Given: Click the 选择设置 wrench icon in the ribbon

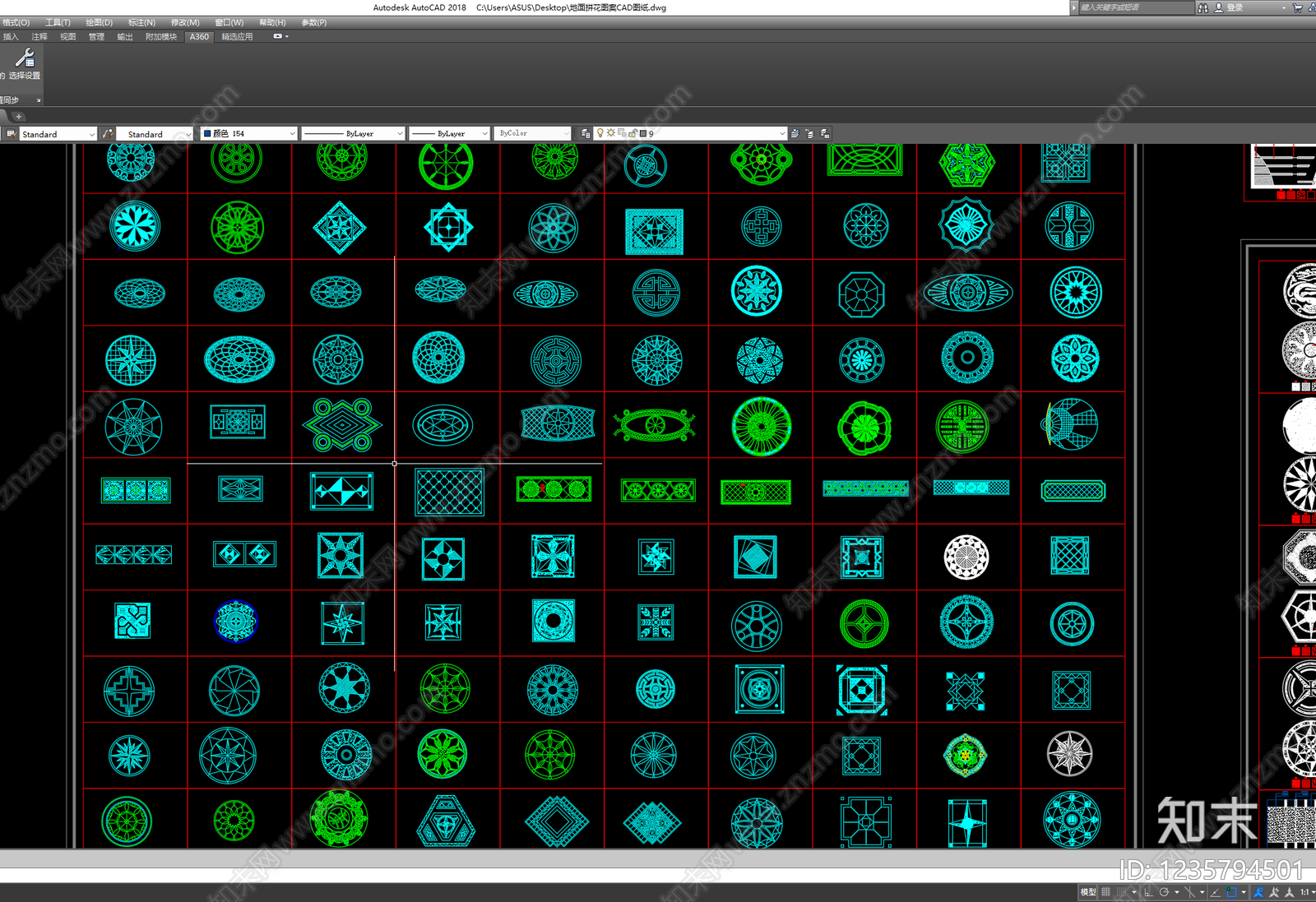Looking at the screenshot, I should tap(25, 58).
